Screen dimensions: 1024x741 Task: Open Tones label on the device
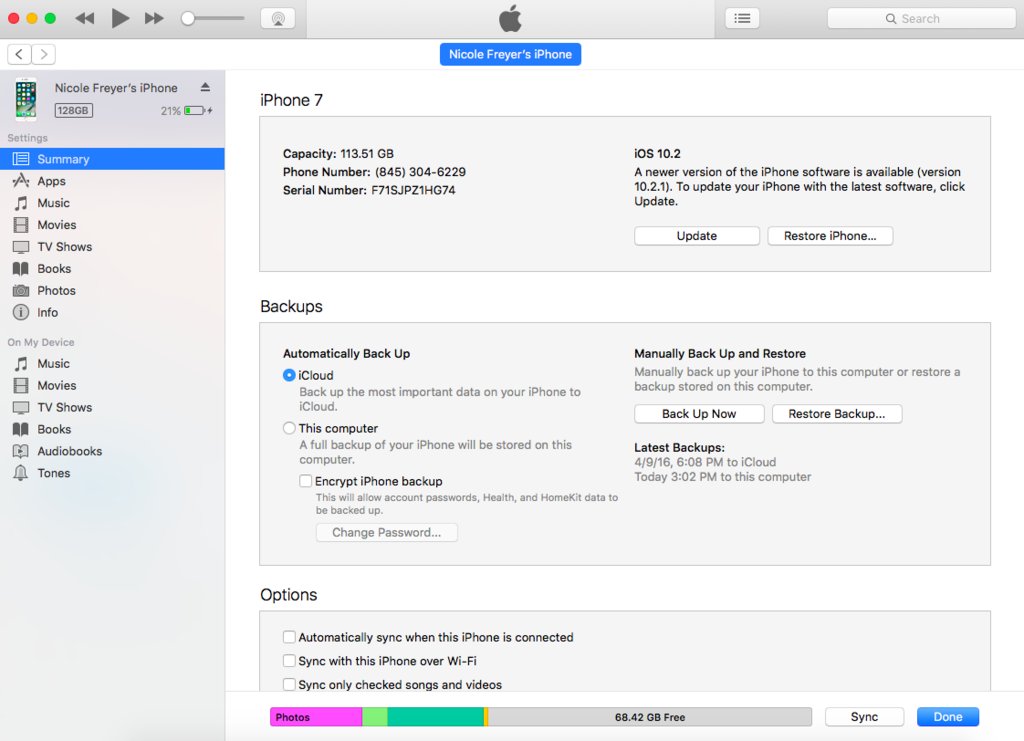(54, 473)
